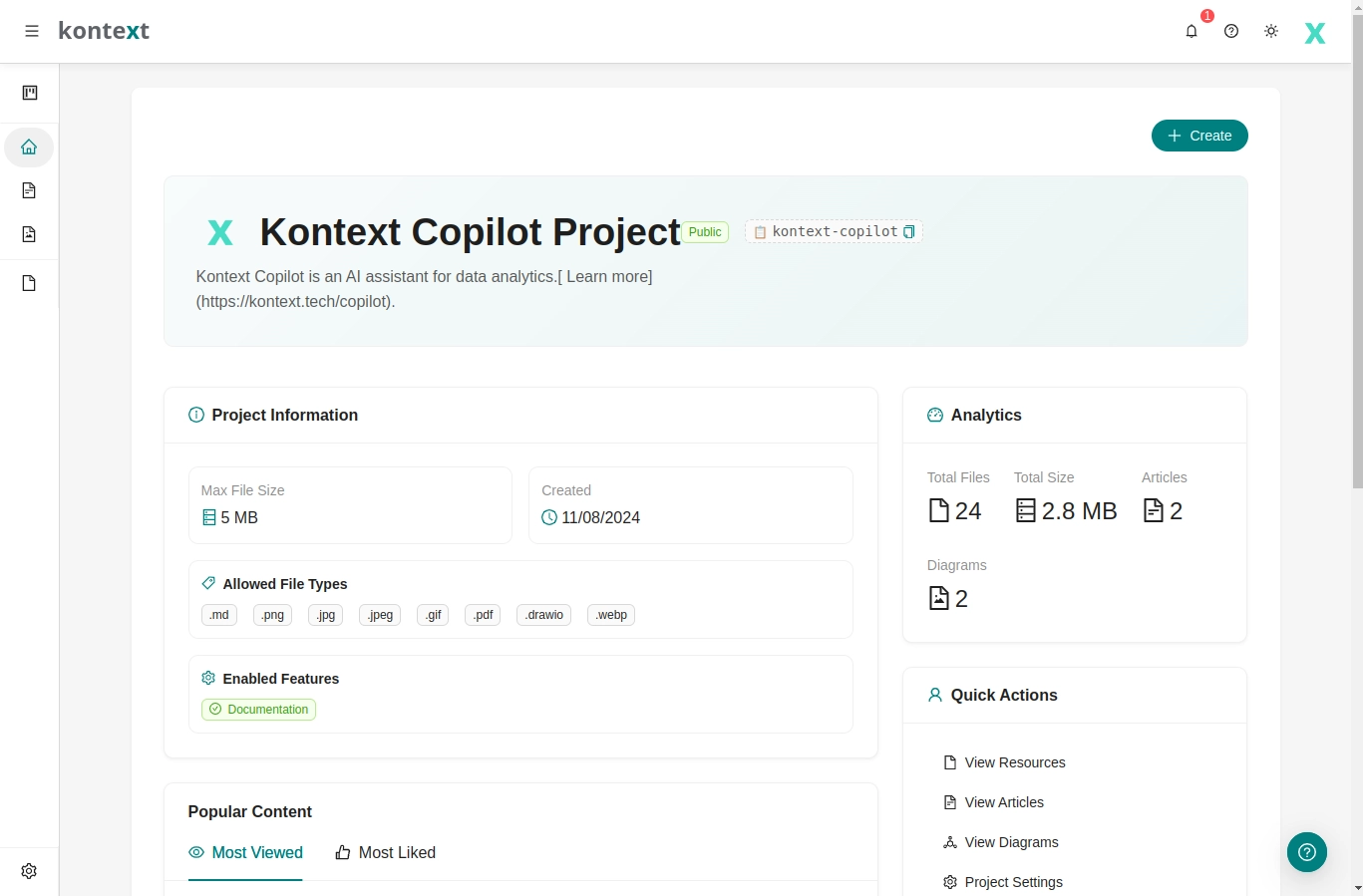Click the Articles count icon
The width and height of the screenshot is (1363, 896).
1154,510
